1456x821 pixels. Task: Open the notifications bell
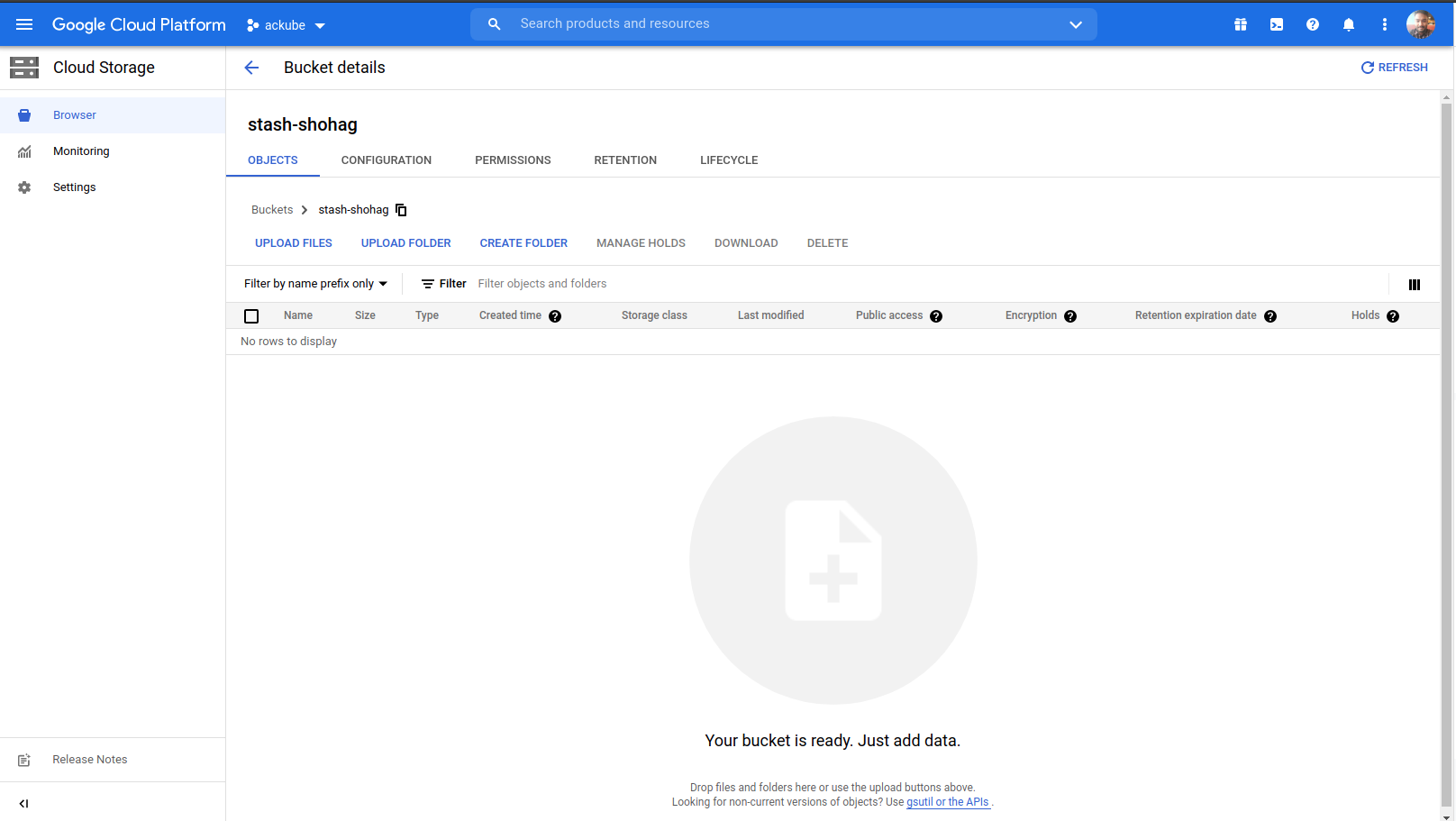1349,24
